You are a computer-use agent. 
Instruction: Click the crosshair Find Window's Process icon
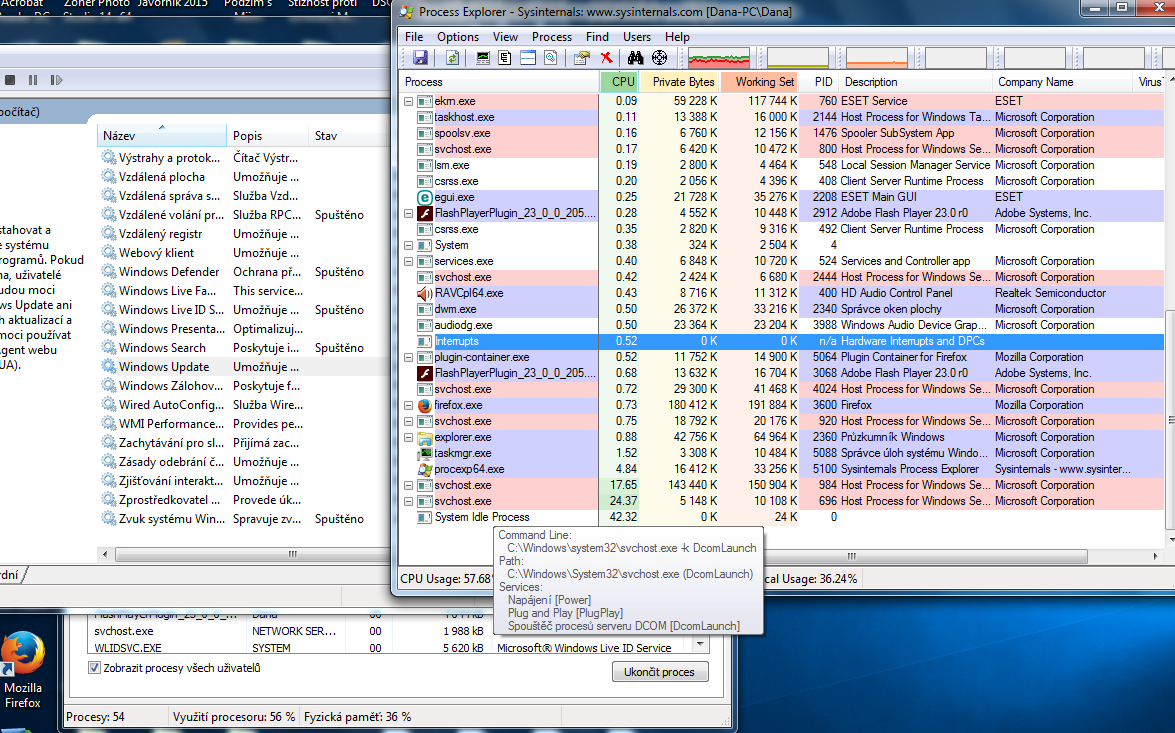[659, 58]
